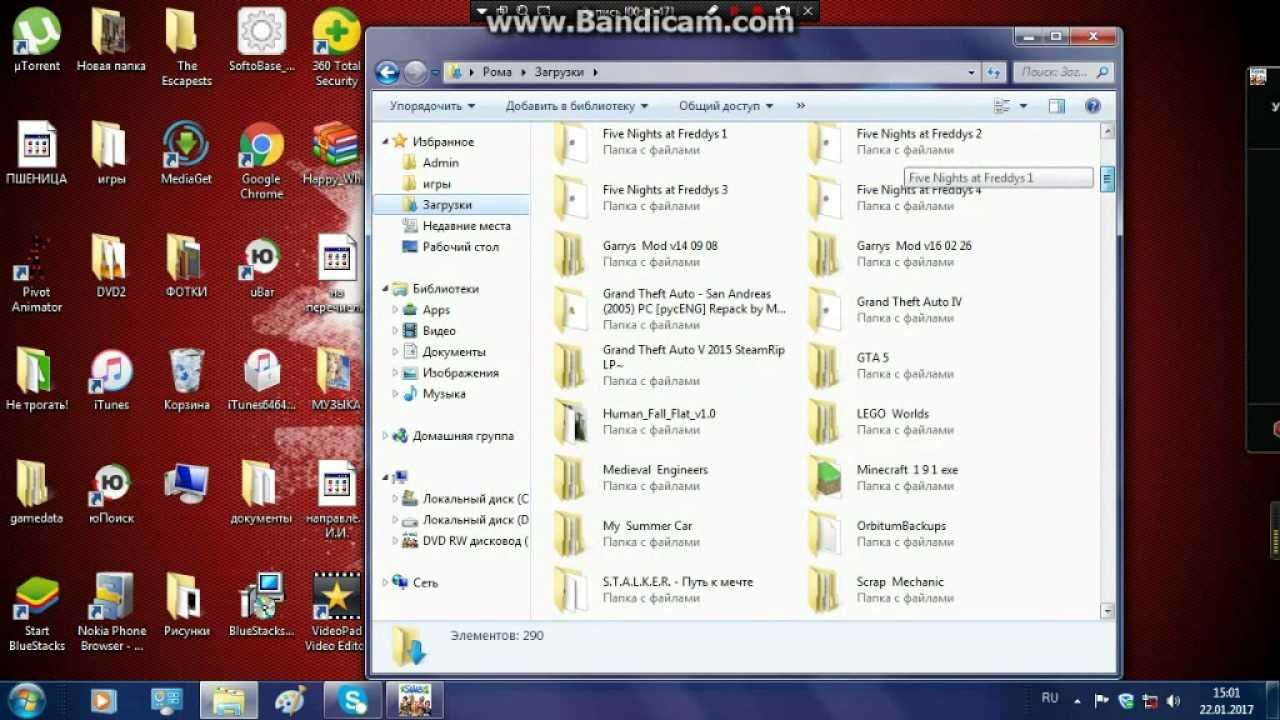Open Добавить в библиотеку dropdown

click(576, 106)
